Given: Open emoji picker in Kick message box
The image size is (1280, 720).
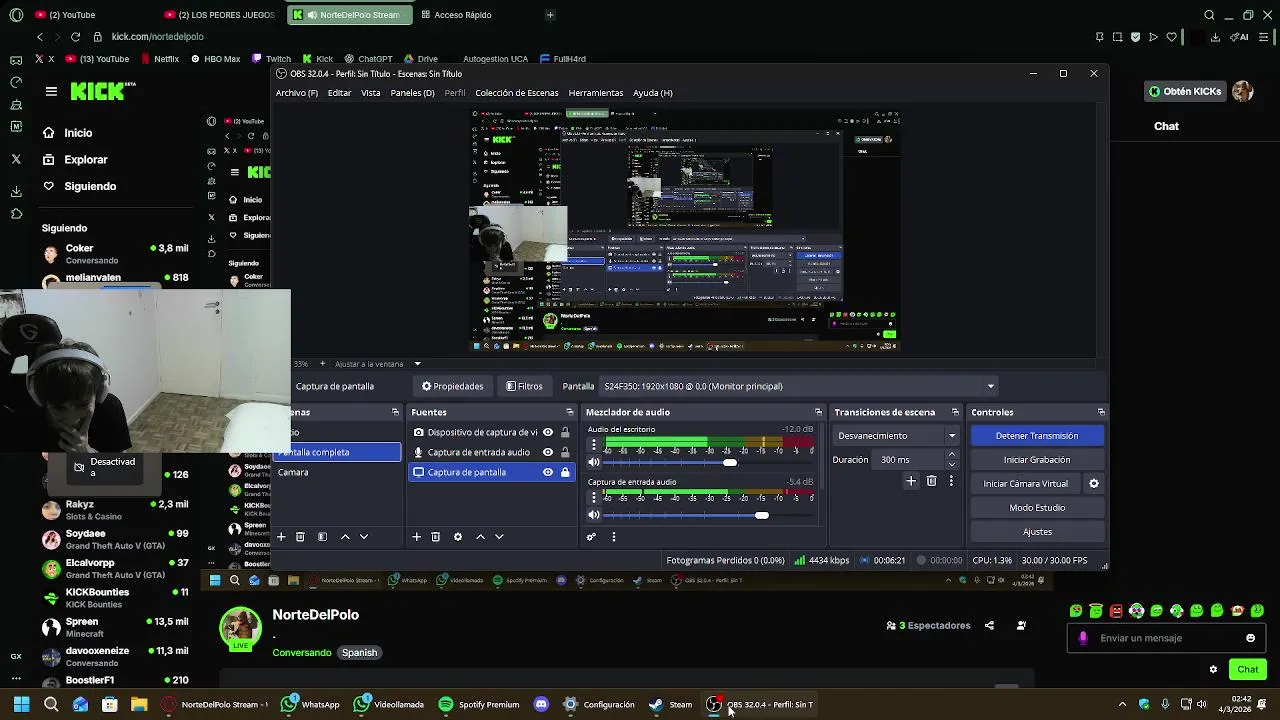Looking at the screenshot, I should point(1250,638).
